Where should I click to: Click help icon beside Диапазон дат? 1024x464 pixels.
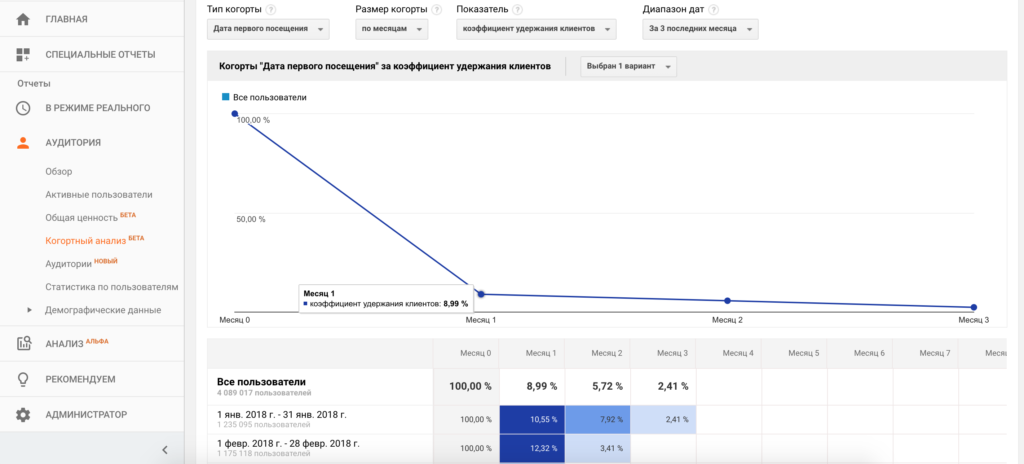(713, 9)
